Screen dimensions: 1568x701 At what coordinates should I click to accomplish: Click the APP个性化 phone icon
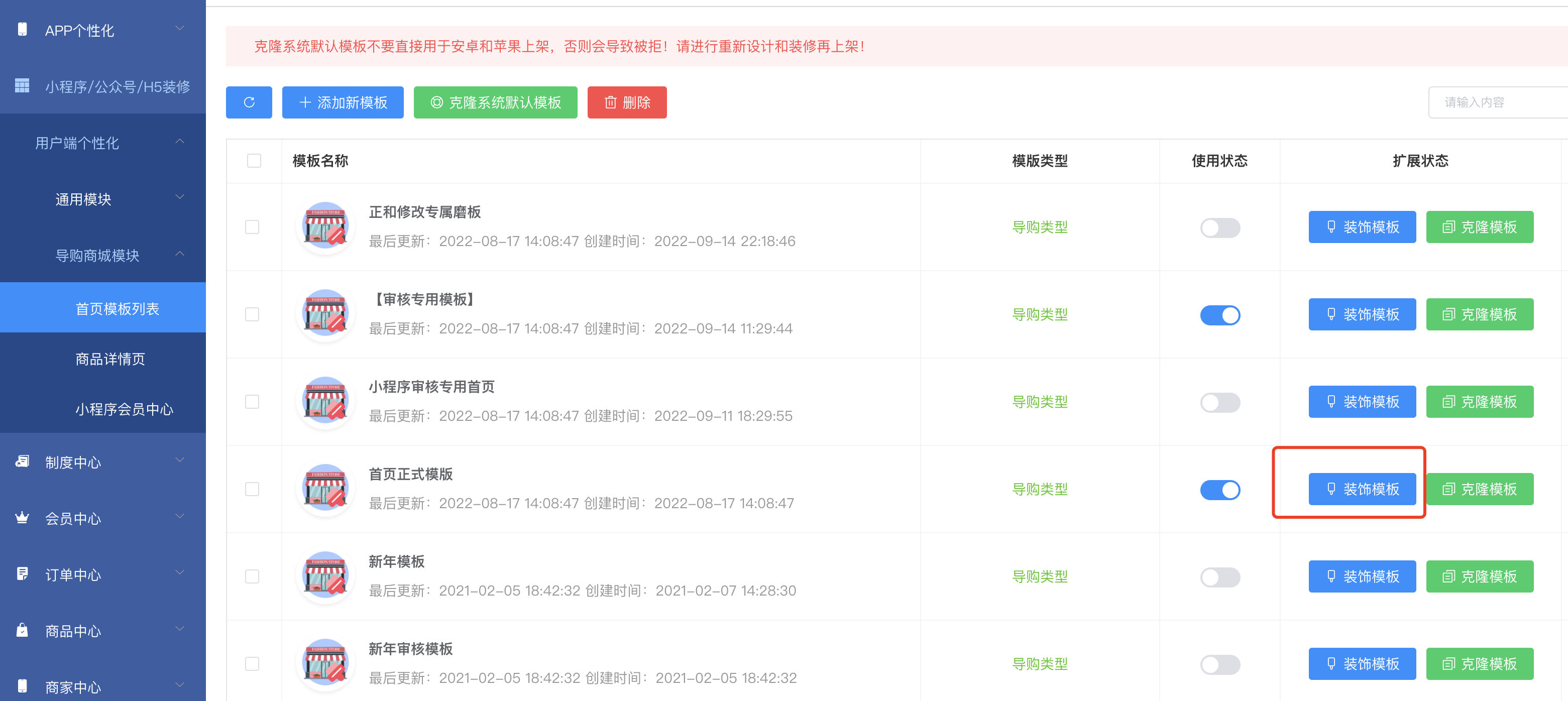[x=23, y=29]
